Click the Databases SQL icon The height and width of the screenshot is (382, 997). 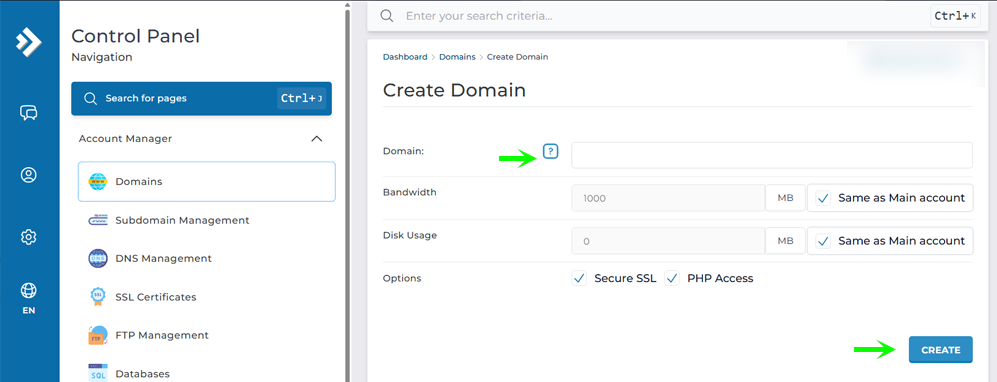tap(98, 373)
